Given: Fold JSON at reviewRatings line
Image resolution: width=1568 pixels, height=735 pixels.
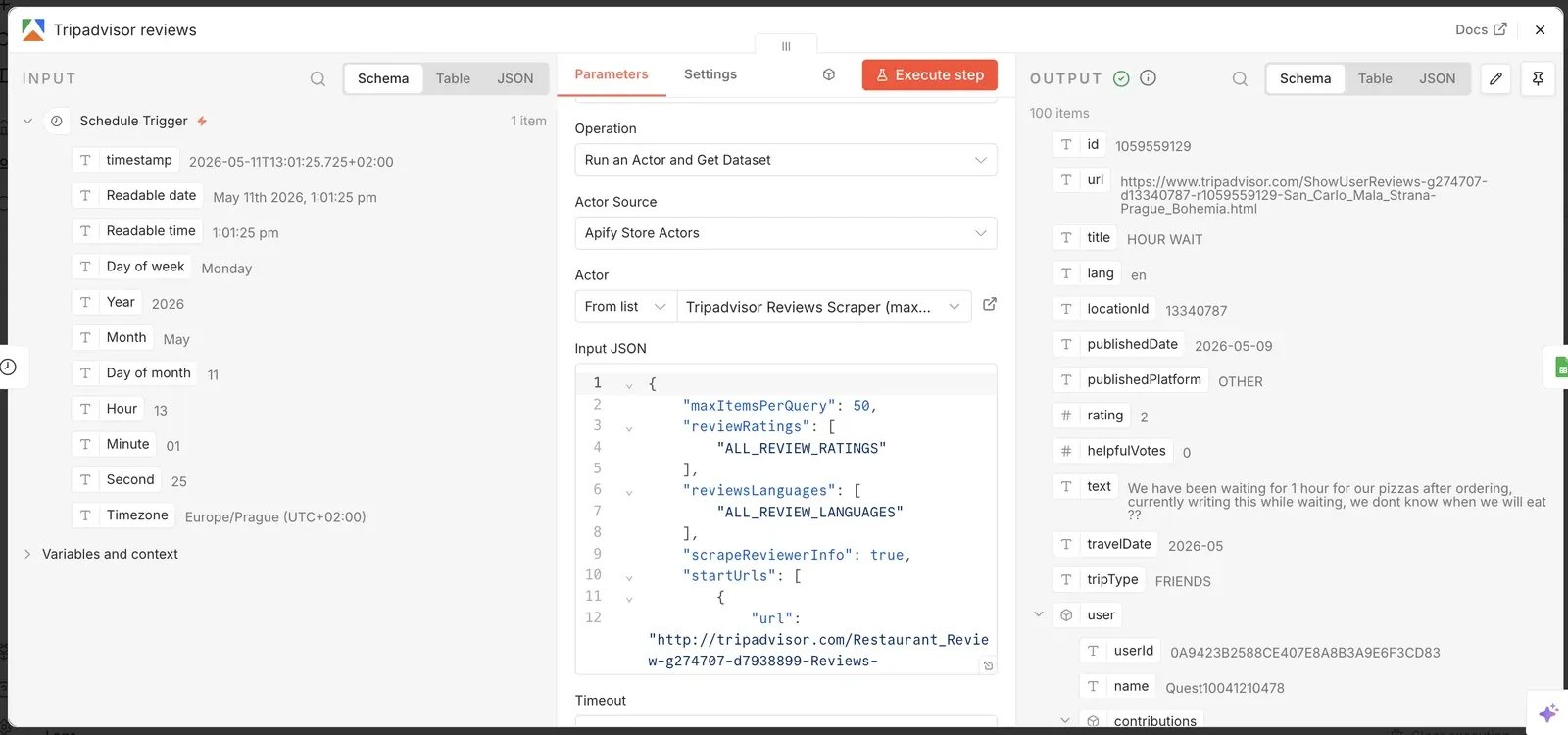Looking at the screenshot, I should [x=629, y=428].
